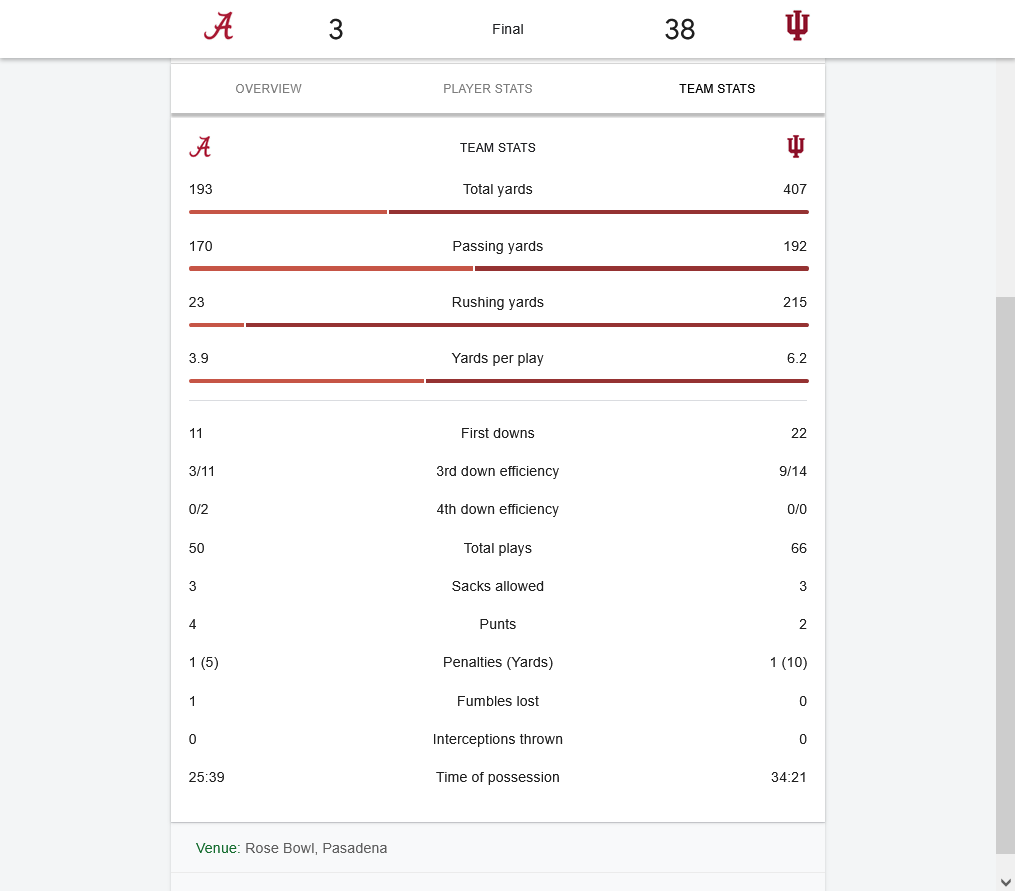The height and width of the screenshot is (891, 1015).
Task: Click the vertical scrollbar thumb
Action: (1005, 575)
